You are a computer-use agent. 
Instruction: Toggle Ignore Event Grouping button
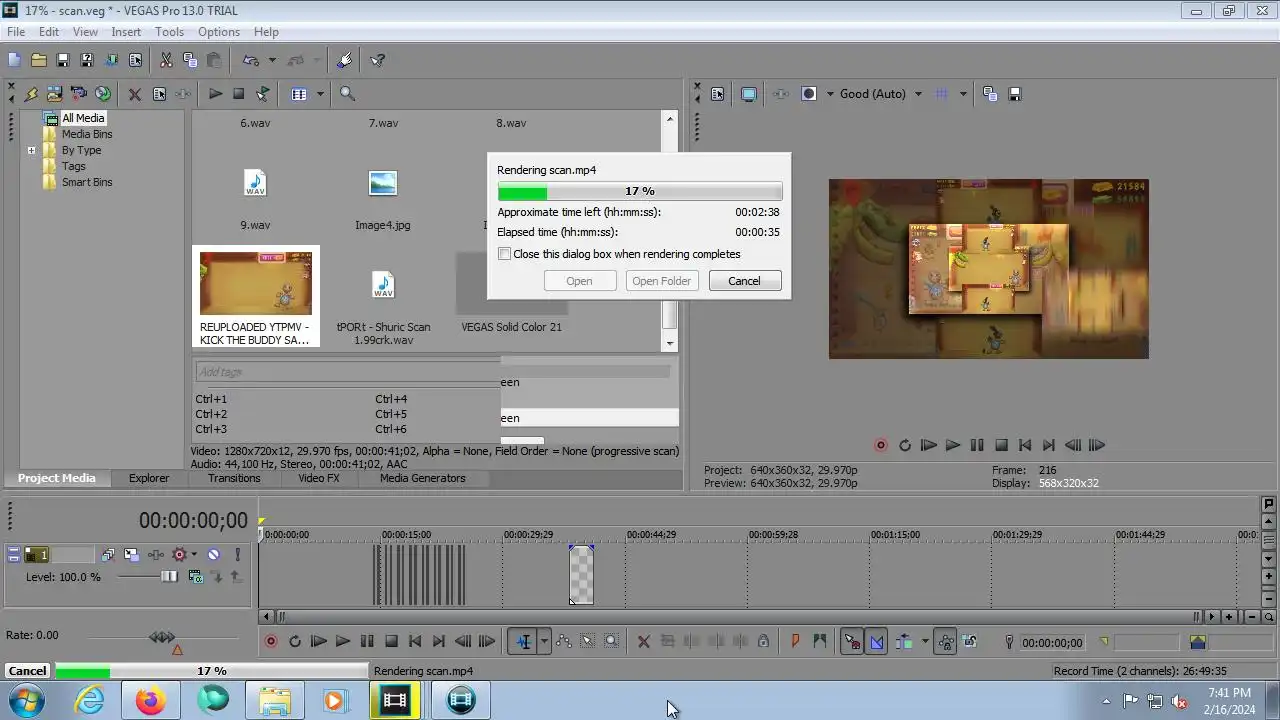(x=969, y=642)
